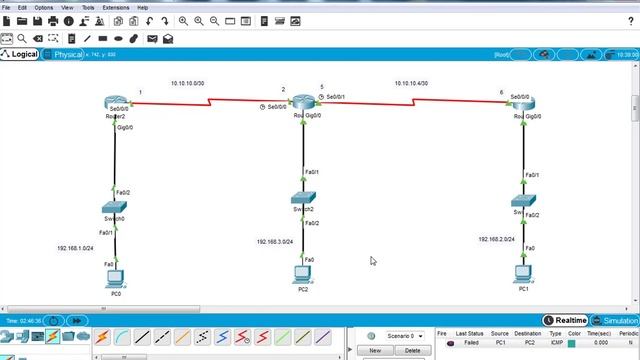Click the Undo arrow icon
640x360 pixels.
pos(149,21)
